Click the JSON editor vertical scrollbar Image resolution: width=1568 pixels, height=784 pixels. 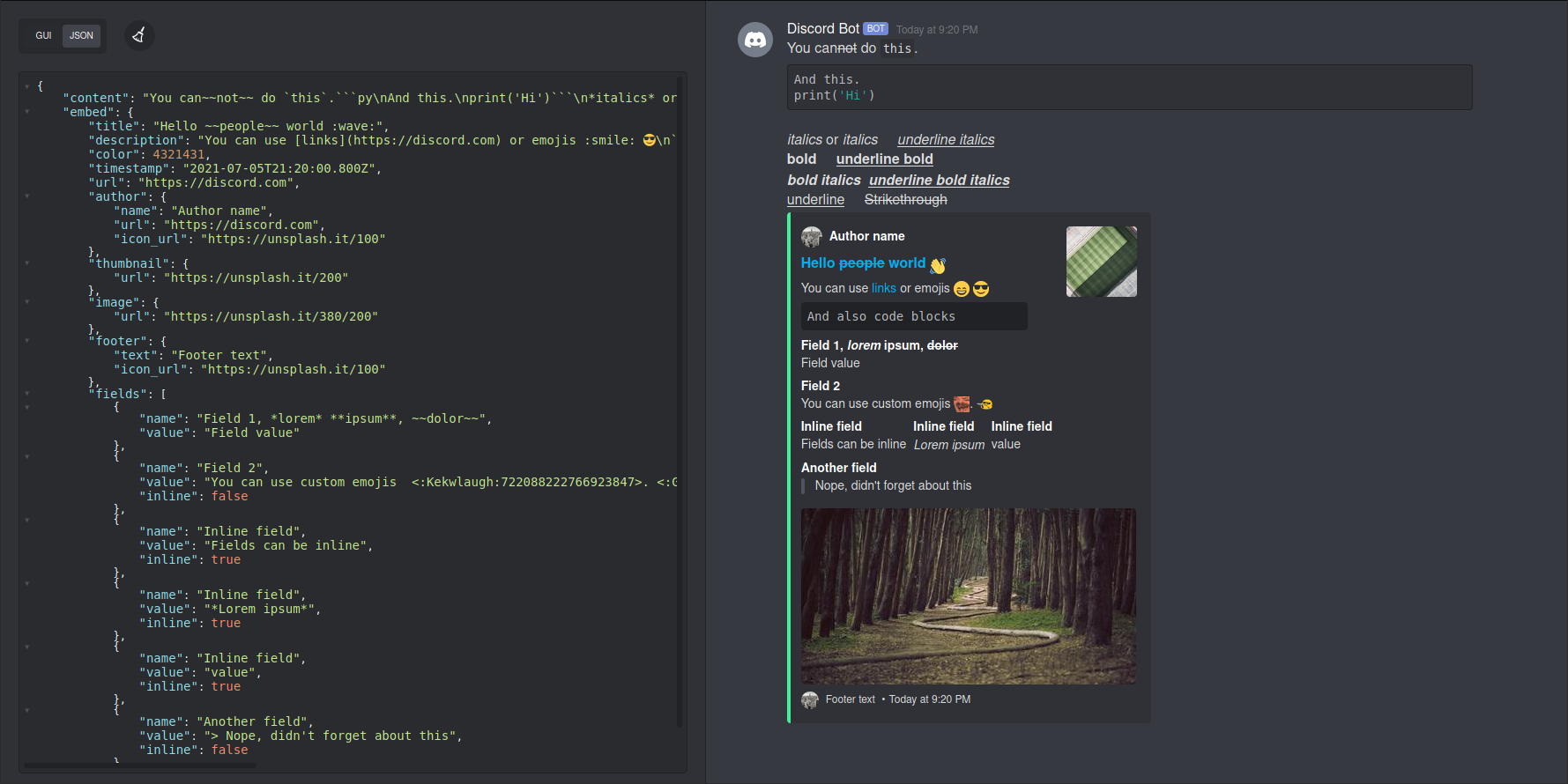[x=679, y=401]
